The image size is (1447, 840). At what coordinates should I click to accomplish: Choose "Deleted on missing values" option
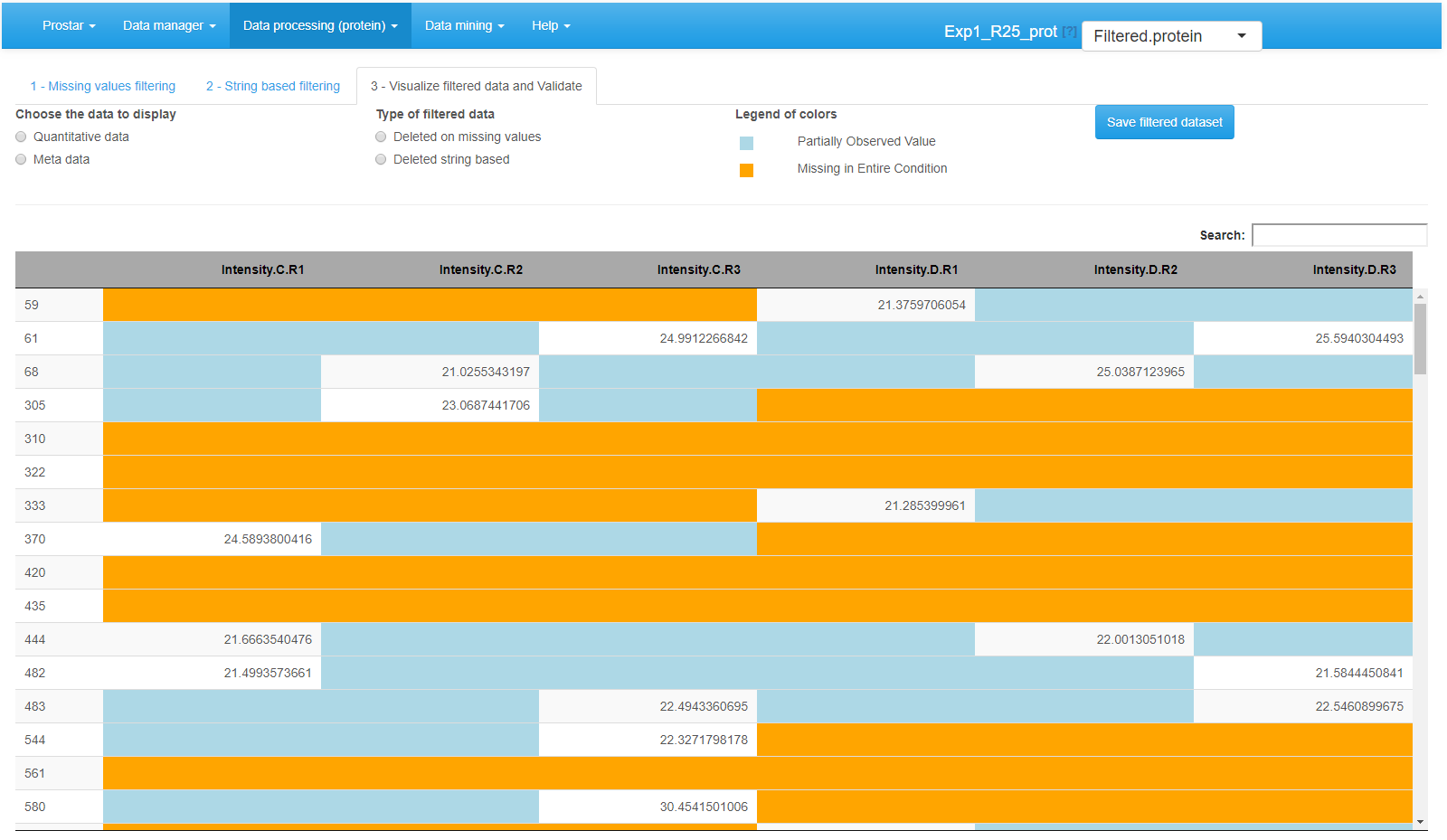pos(381,137)
